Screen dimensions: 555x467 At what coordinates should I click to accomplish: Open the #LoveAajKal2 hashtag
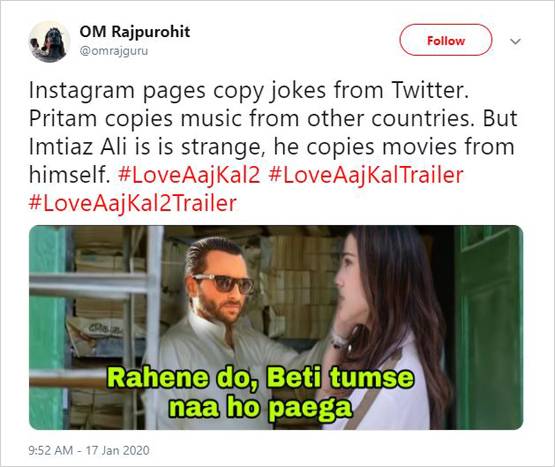click(x=189, y=176)
